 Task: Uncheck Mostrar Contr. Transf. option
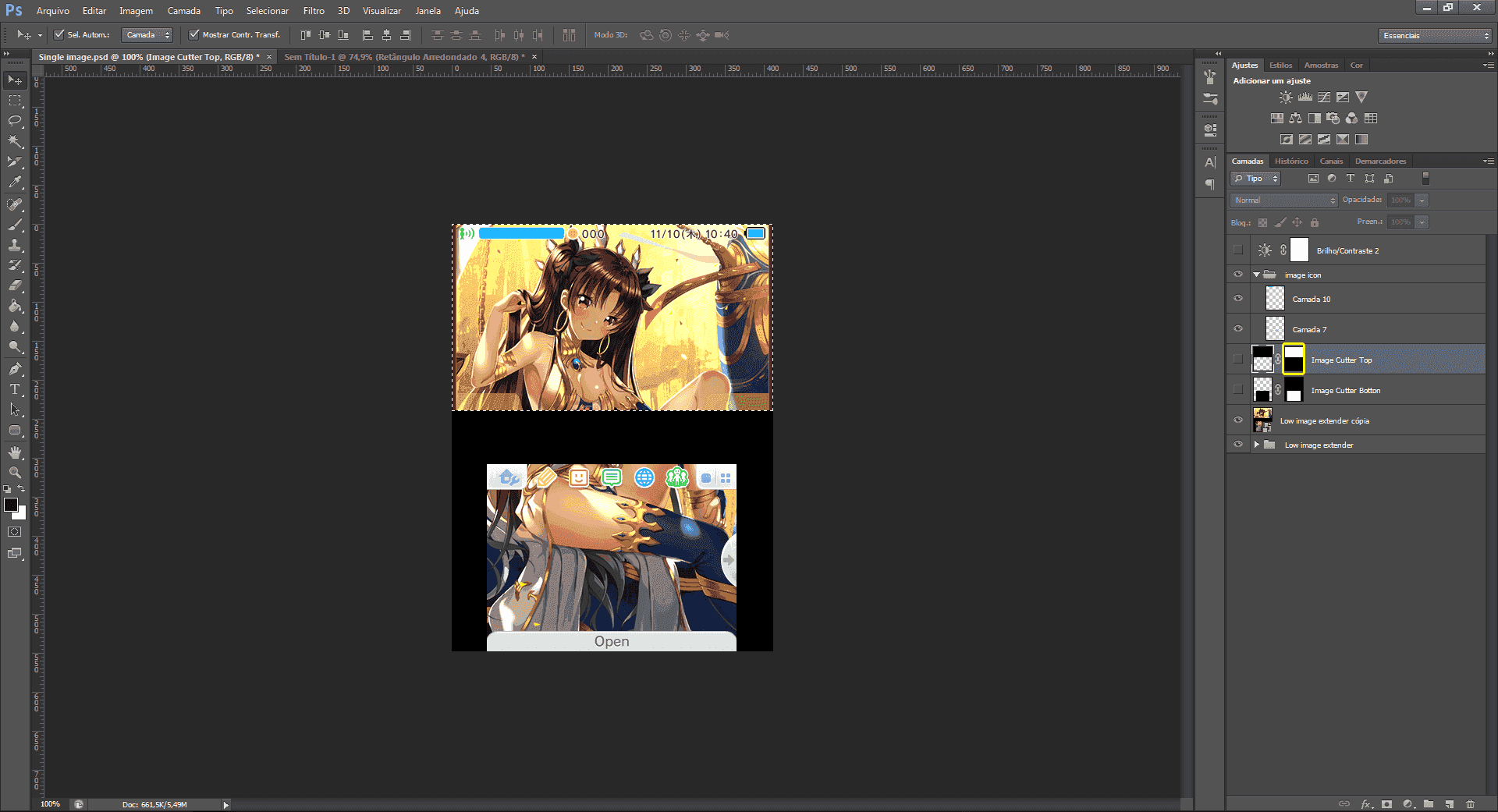194,35
